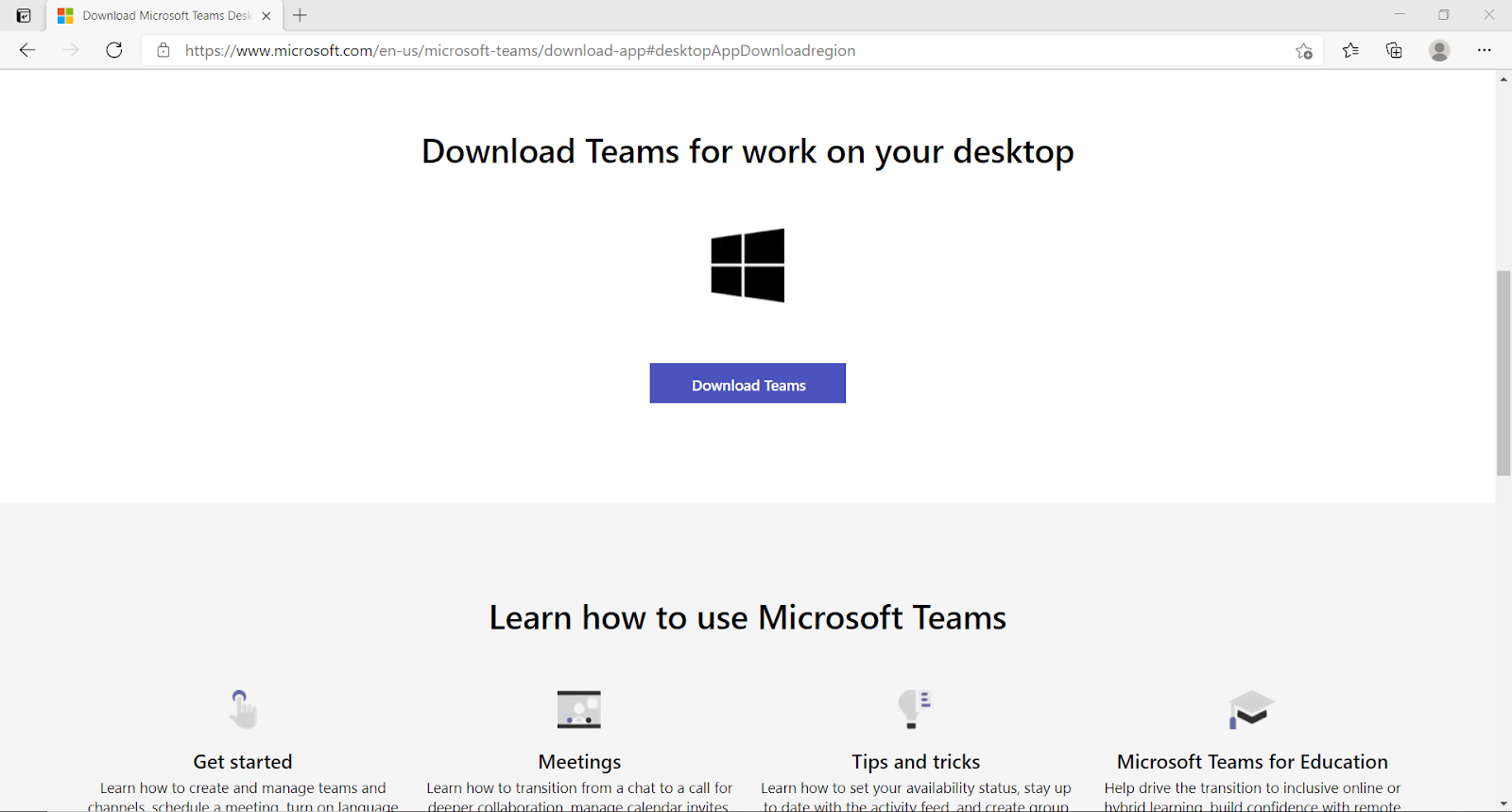Open the Collections panel
The width and height of the screenshot is (1512, 812).
pyautogui.click(x=1394, y=50)
